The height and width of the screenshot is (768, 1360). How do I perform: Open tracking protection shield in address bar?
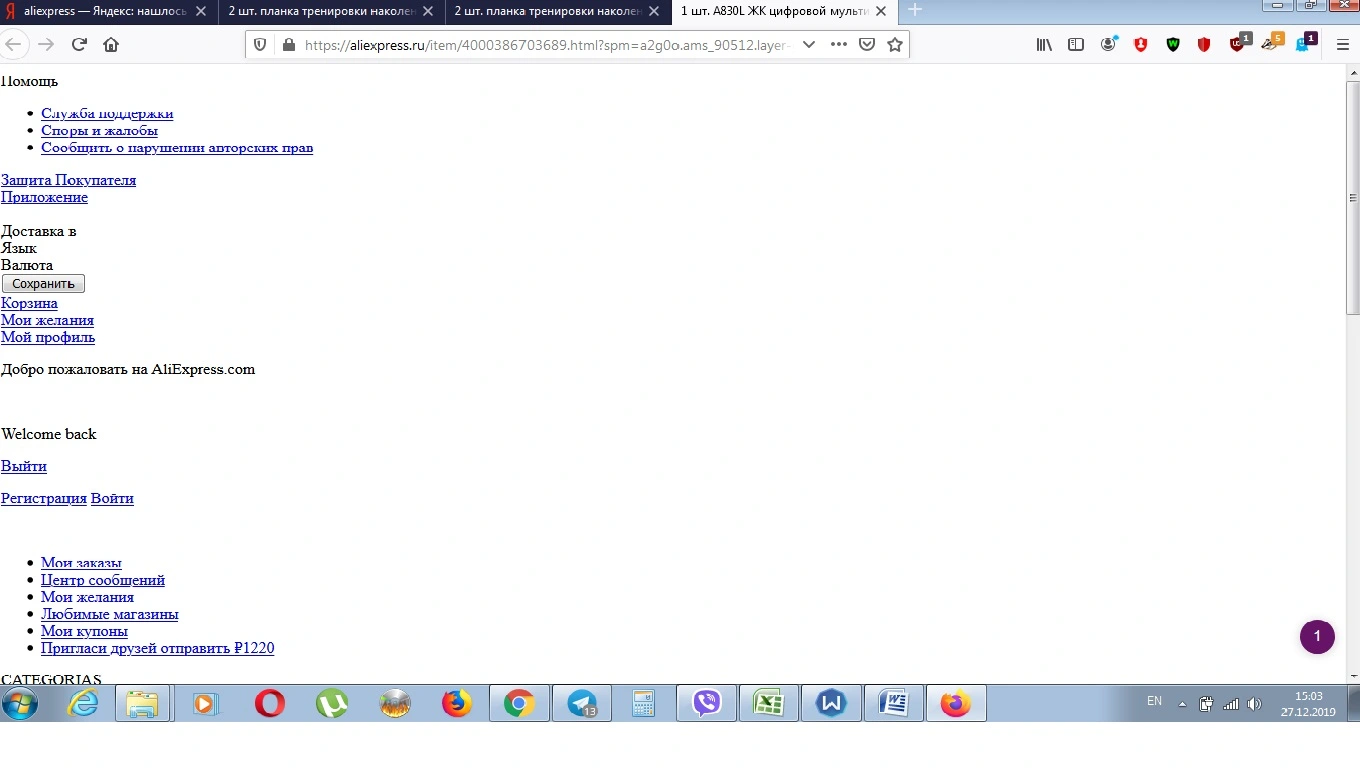(x=260, y=44)
